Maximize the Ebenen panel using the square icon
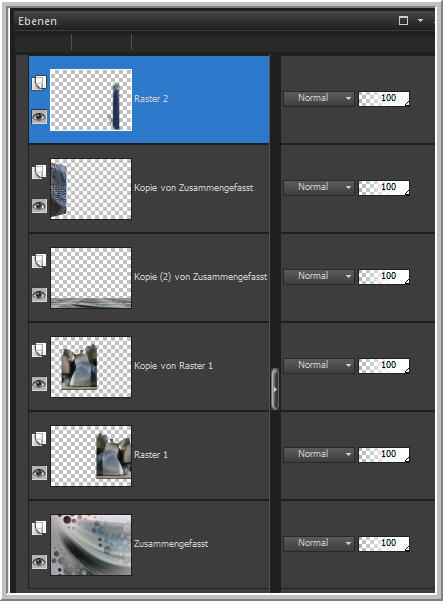Image resolution: width=443 pixels, height=601 pixels. tap(403, 21)
